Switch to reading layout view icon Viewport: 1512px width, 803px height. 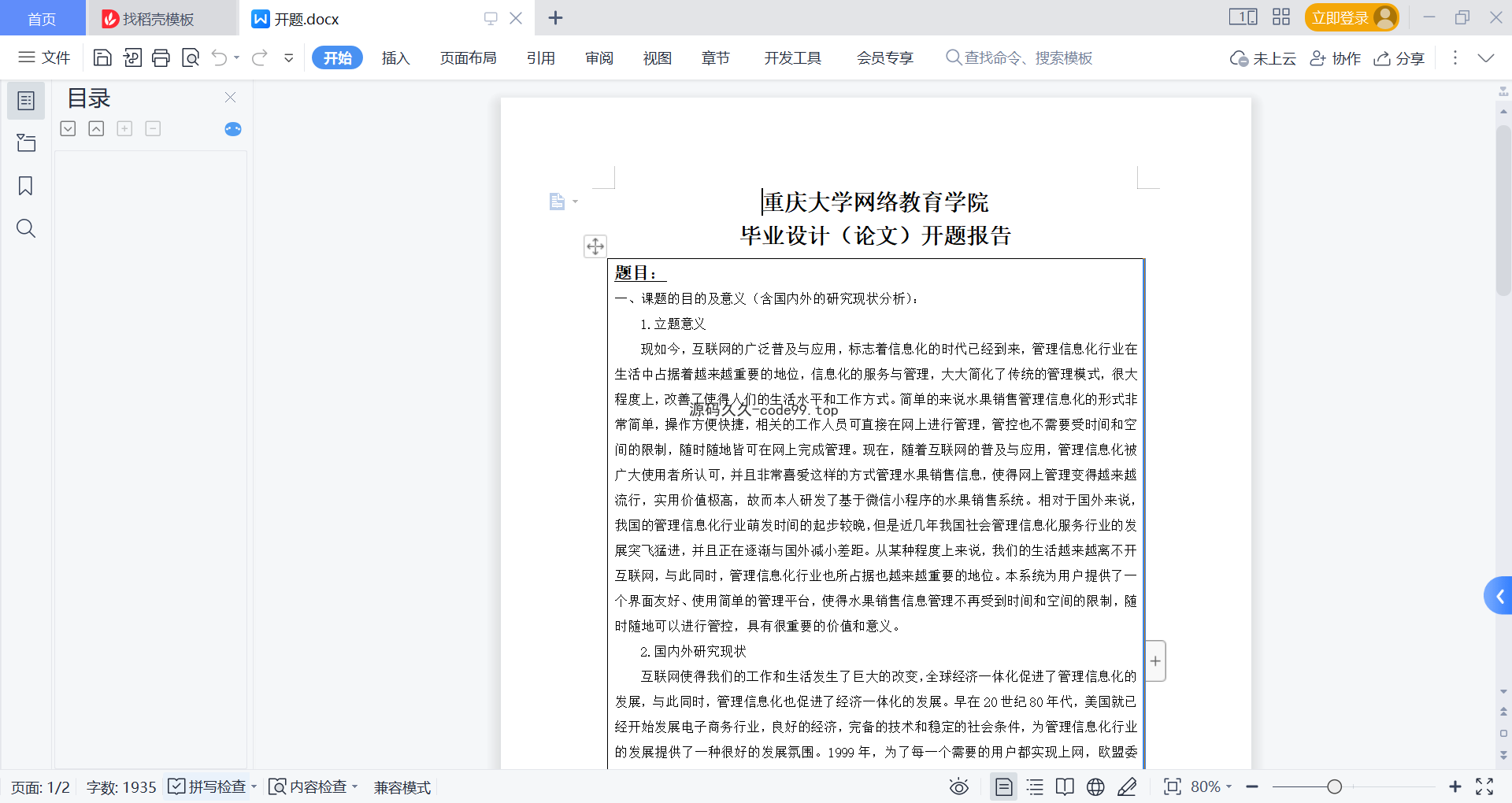click(1065, 787)
